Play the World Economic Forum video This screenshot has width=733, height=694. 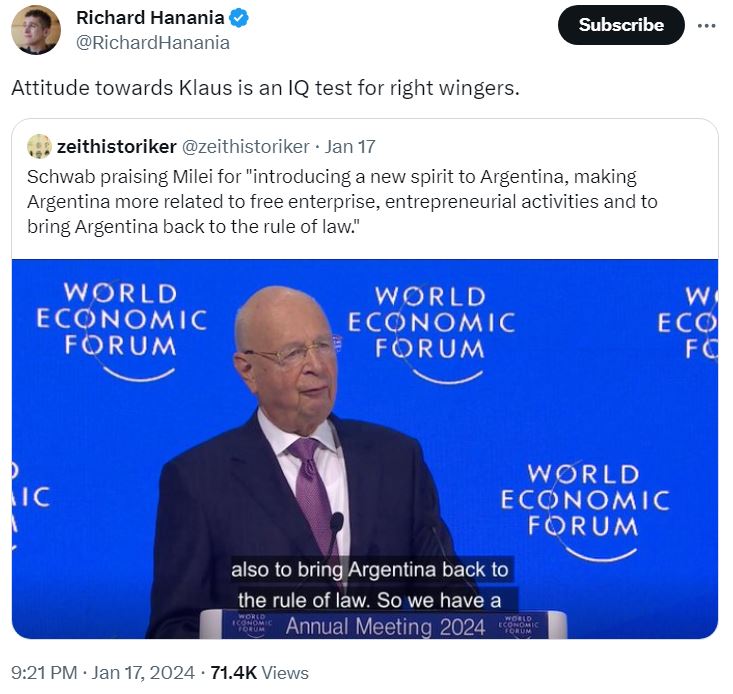coord(365,449)
